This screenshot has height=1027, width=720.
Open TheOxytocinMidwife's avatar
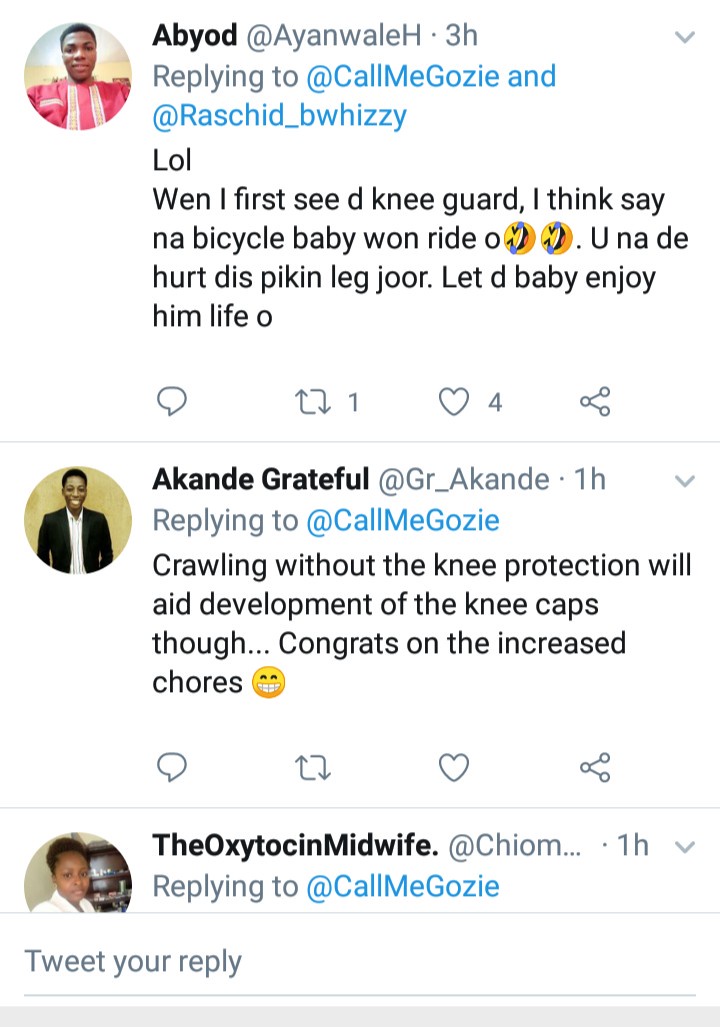coord(77,874)
